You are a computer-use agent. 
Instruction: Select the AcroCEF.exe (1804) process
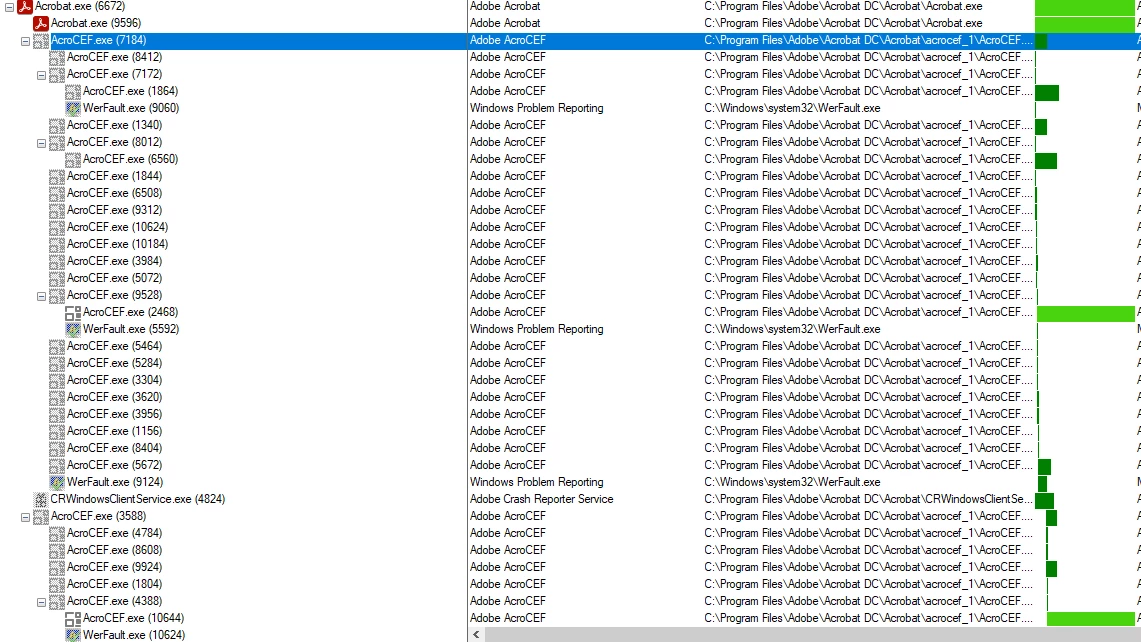coord(114,584)
